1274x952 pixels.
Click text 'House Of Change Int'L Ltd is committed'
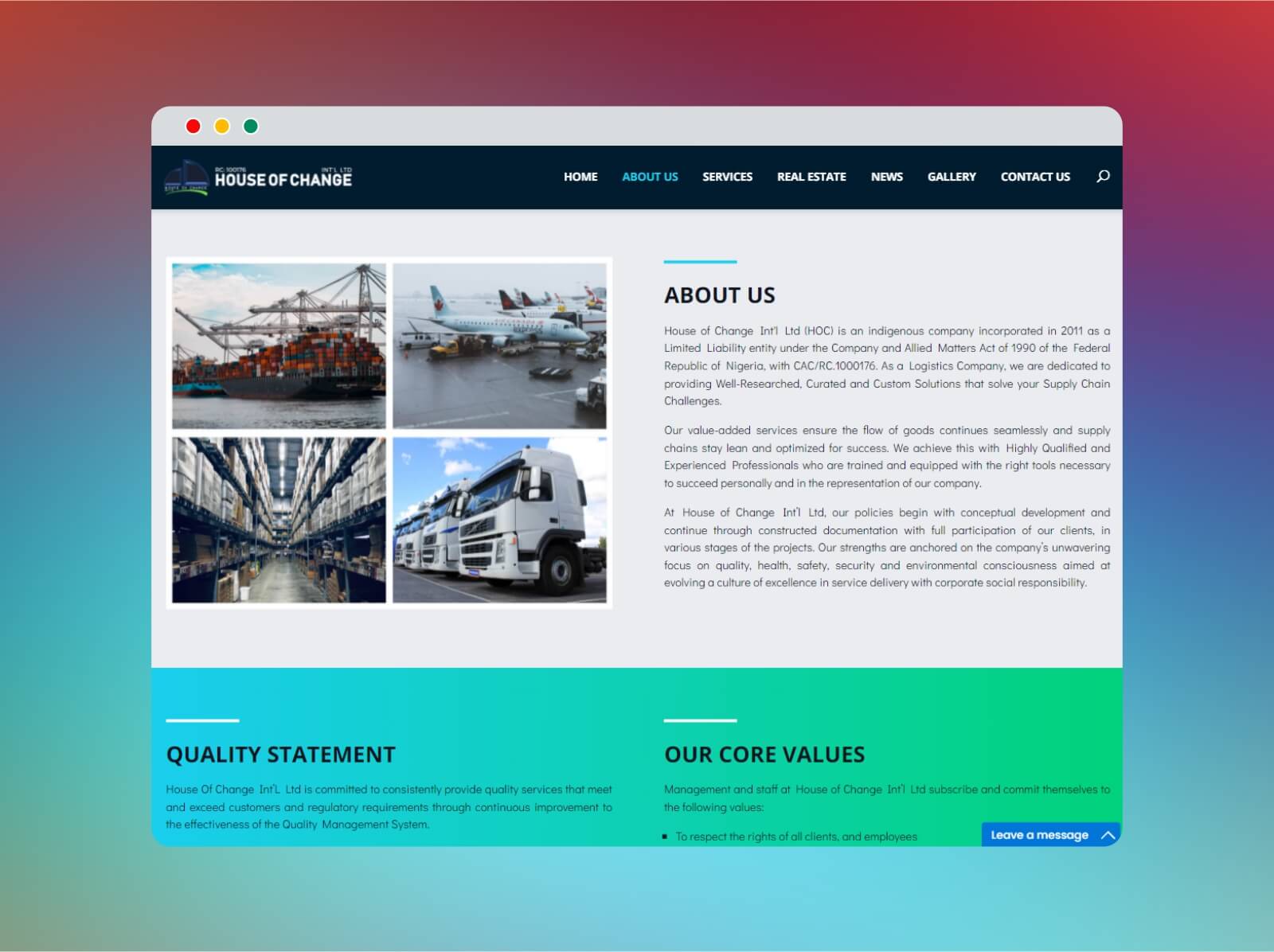[389, 807]
